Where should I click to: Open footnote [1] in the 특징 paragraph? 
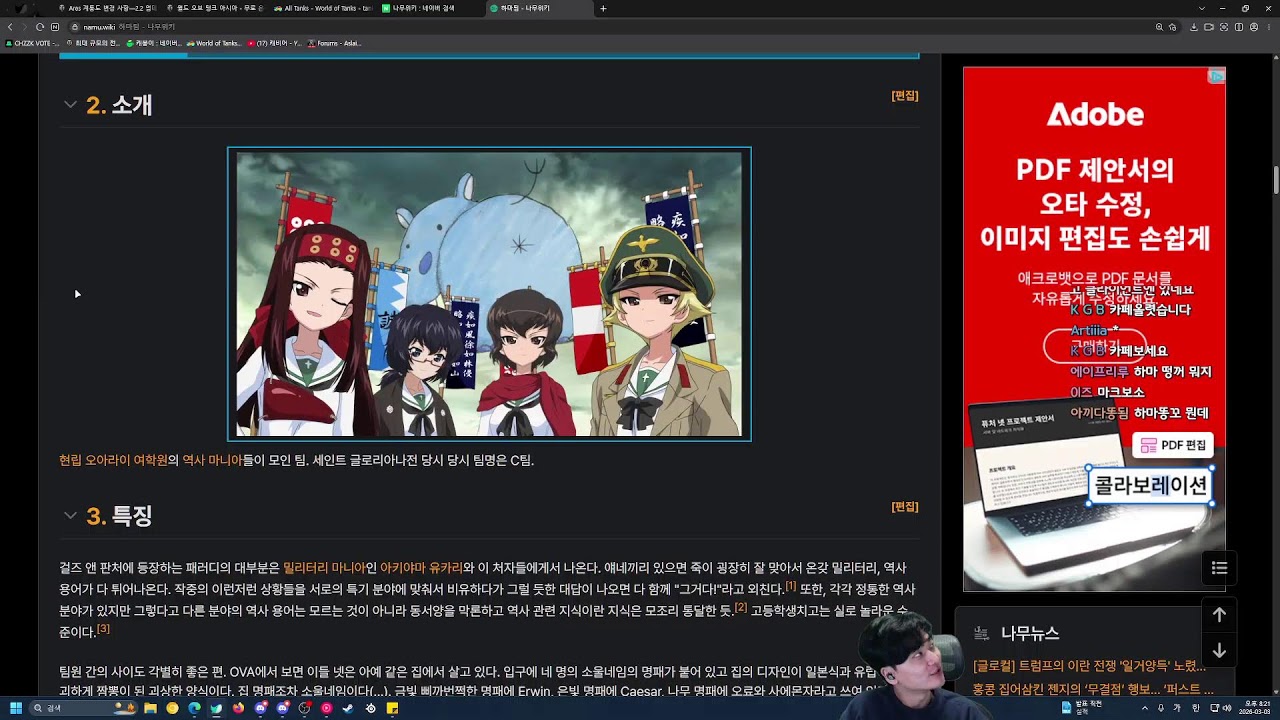tap(790, 585)
